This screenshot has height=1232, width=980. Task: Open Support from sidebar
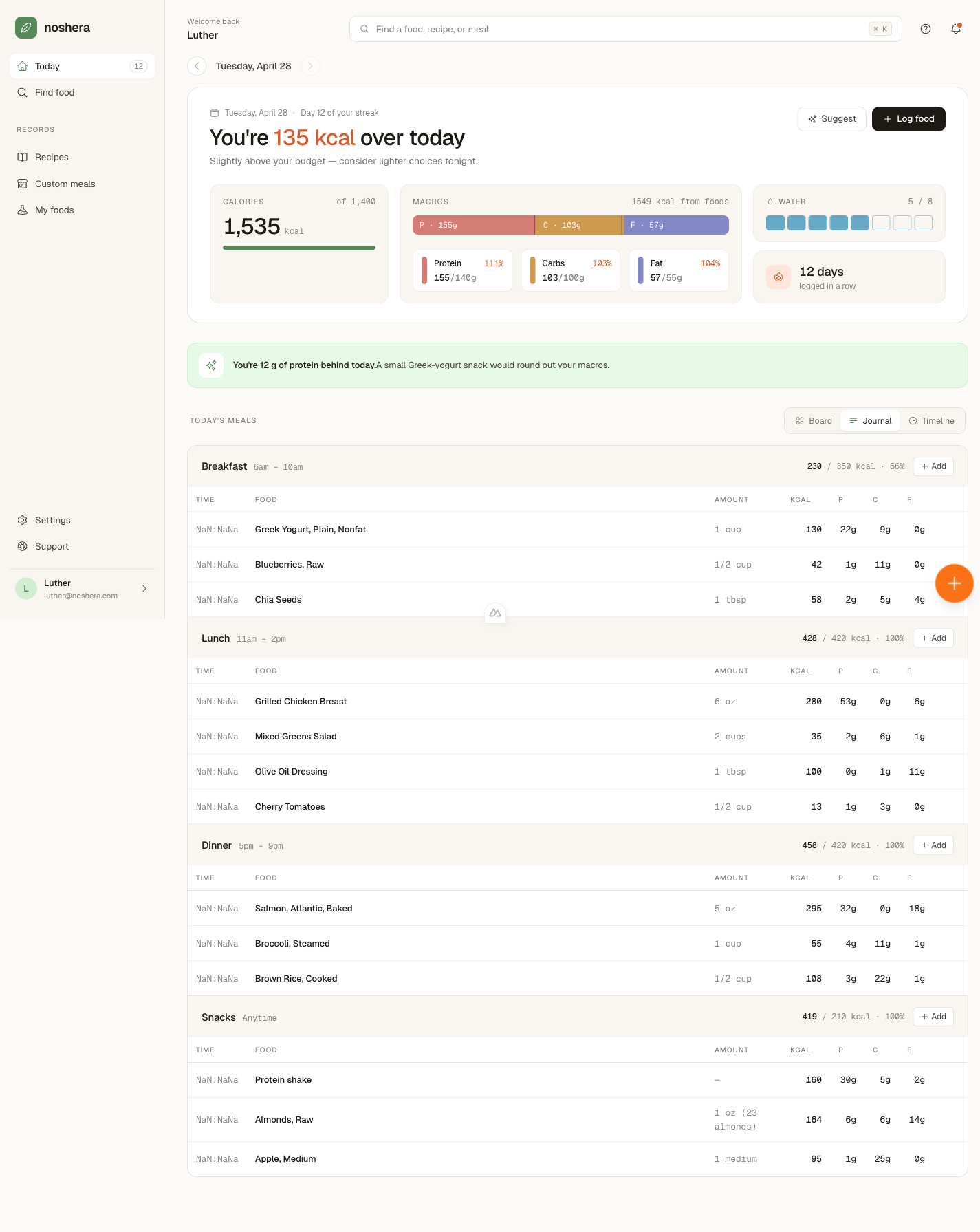(82, 546)
